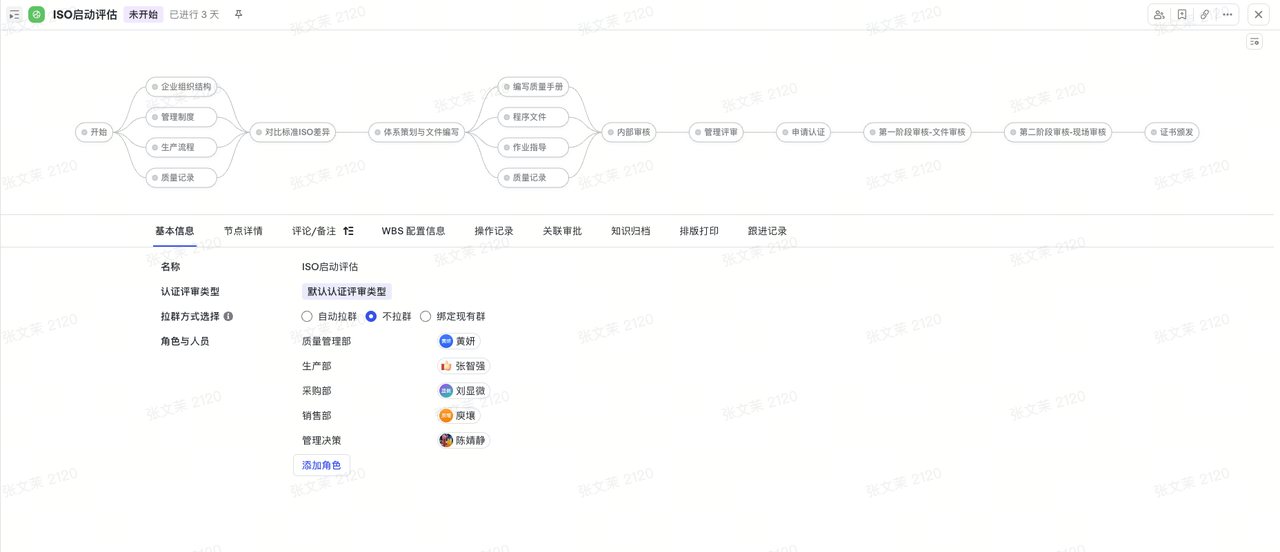Select the 证书颁发 node
This screenshot has width=1280, height=552.
click(1172, 132)
